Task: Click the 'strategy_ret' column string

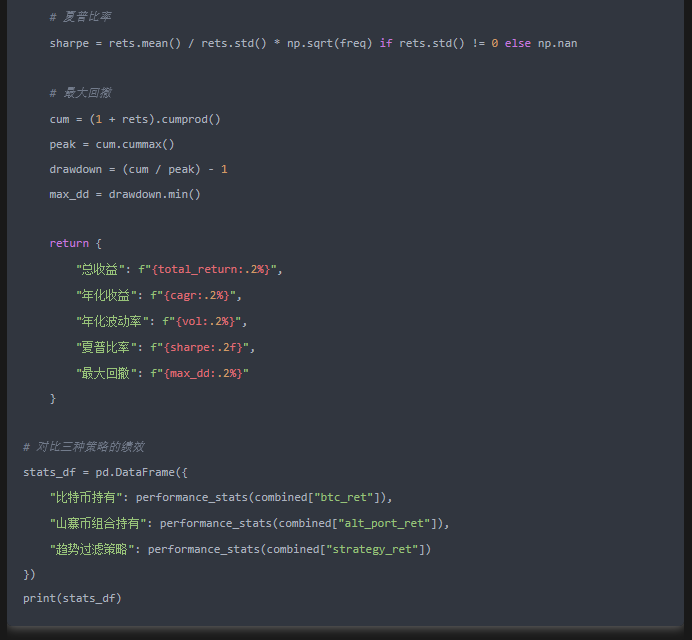Action: [372, 550]
